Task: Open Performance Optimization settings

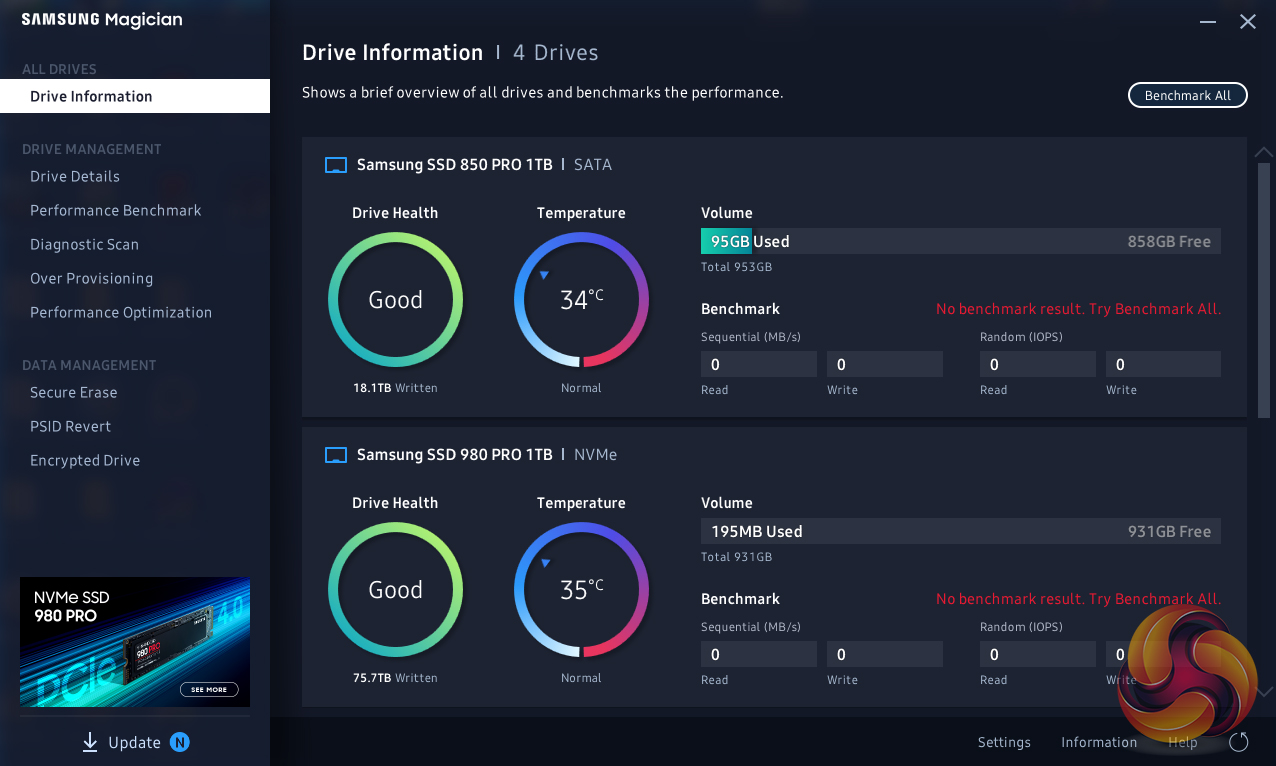Action: (121, 313)
